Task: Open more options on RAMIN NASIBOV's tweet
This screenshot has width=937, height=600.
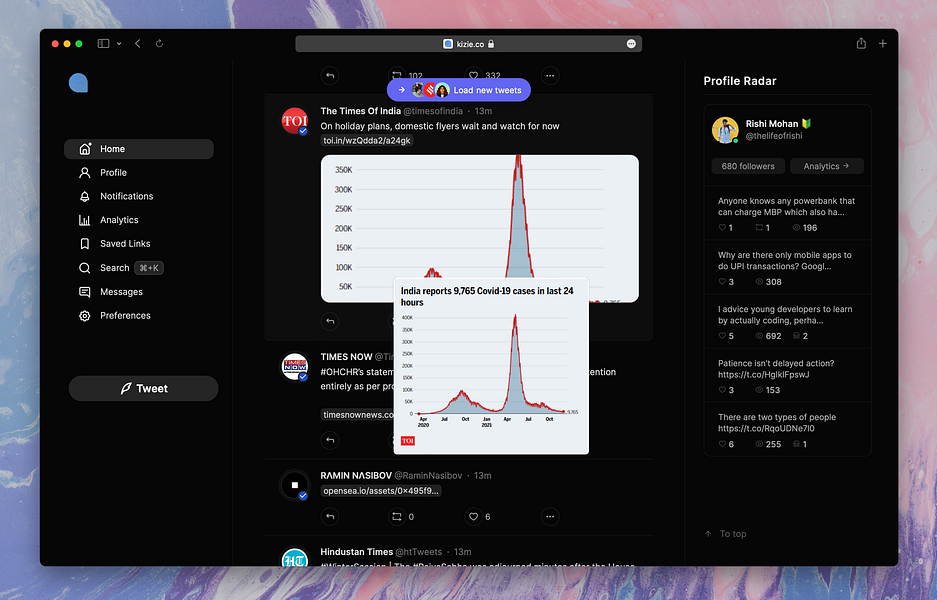Action: pyautogui.click(x=550, y=516)
